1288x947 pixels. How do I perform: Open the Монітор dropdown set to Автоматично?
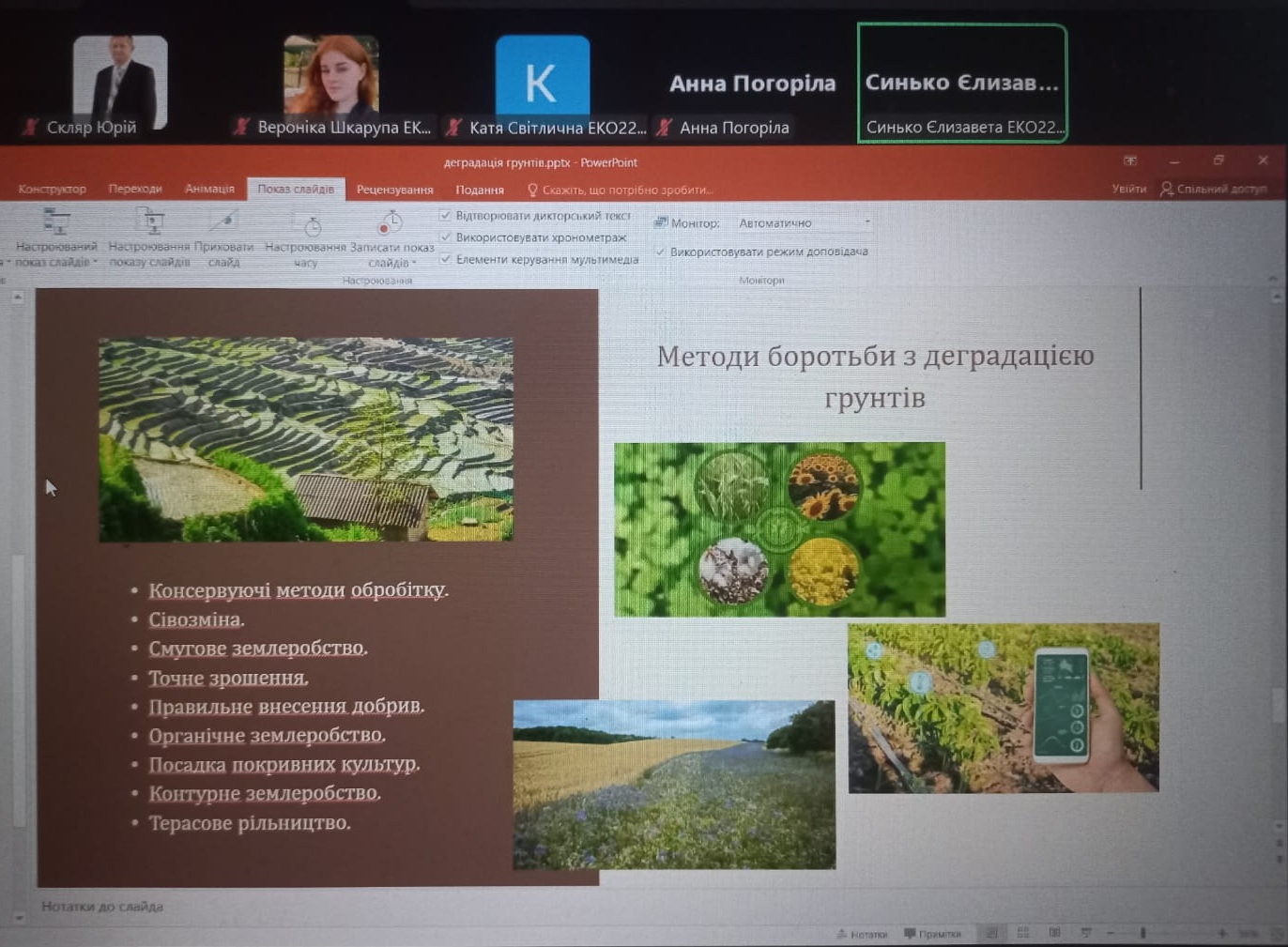(804, 223)
